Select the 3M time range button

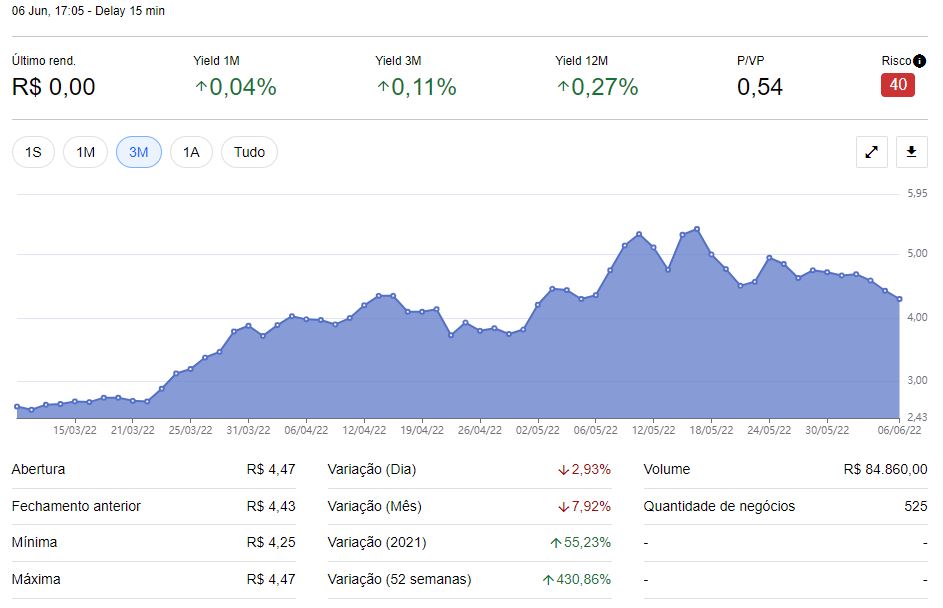(x=138, y=152)
